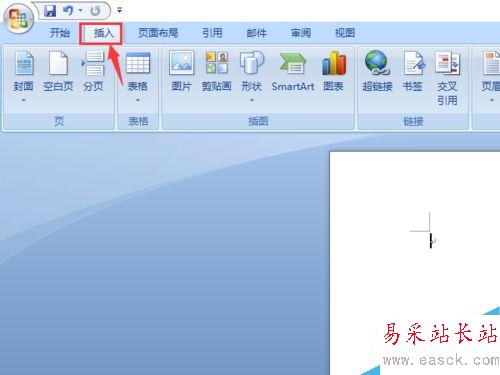Open the 视图 tab
The width and height of the screenshot is (500, 375).
(x=345, y=33)
